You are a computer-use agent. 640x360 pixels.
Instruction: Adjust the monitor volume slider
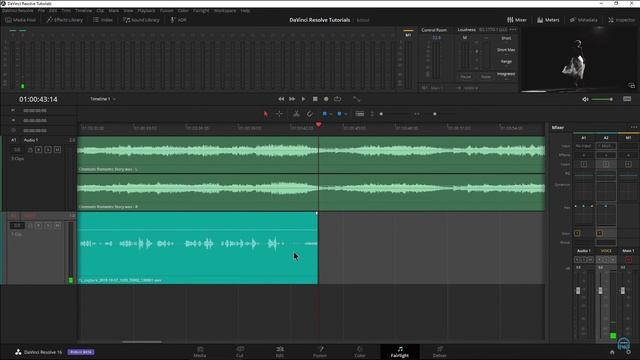602,99
